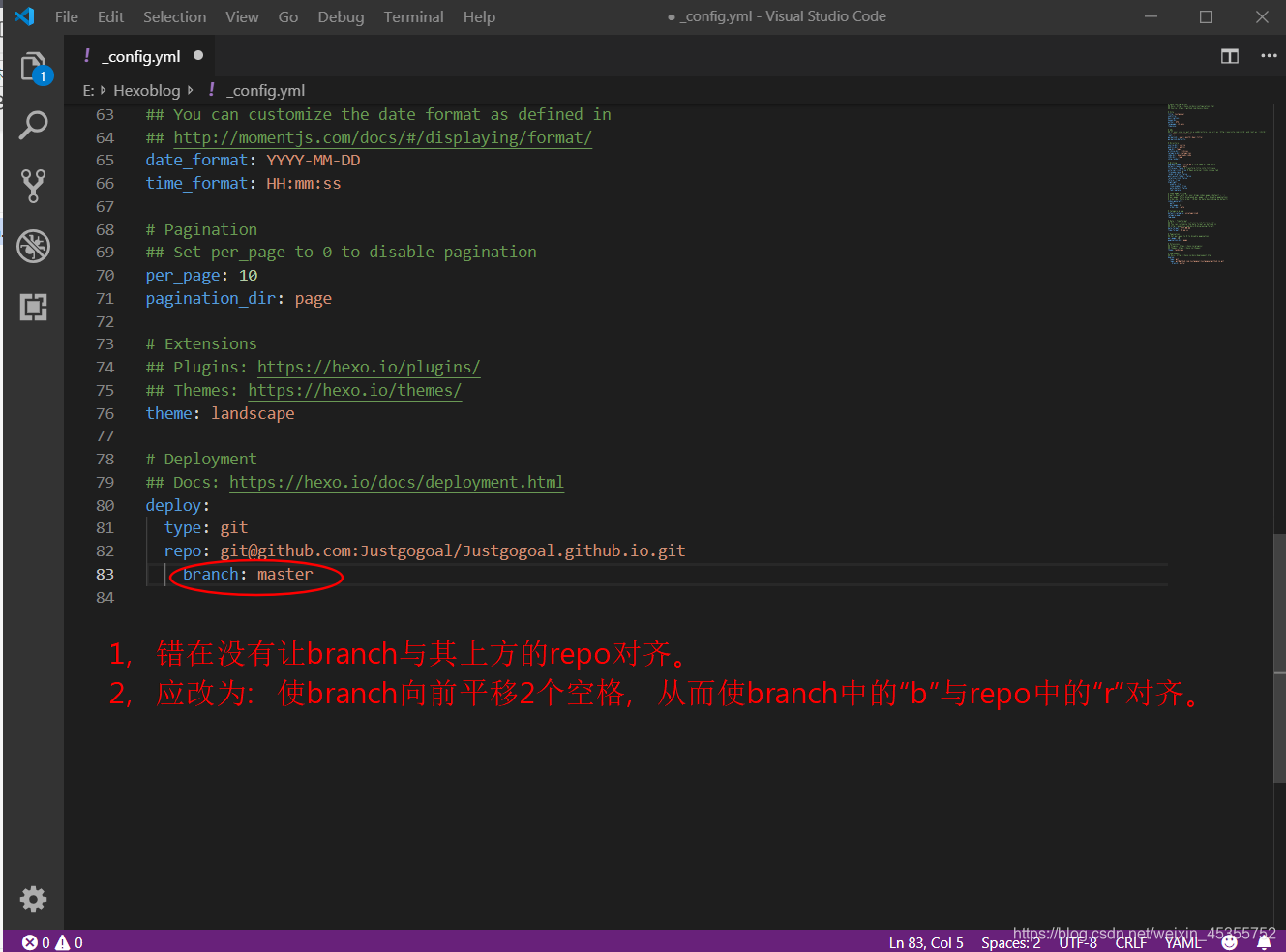Open notifications bell in status bar
The width and height of the screenshot is (1286, 952).
[1264, 942]
